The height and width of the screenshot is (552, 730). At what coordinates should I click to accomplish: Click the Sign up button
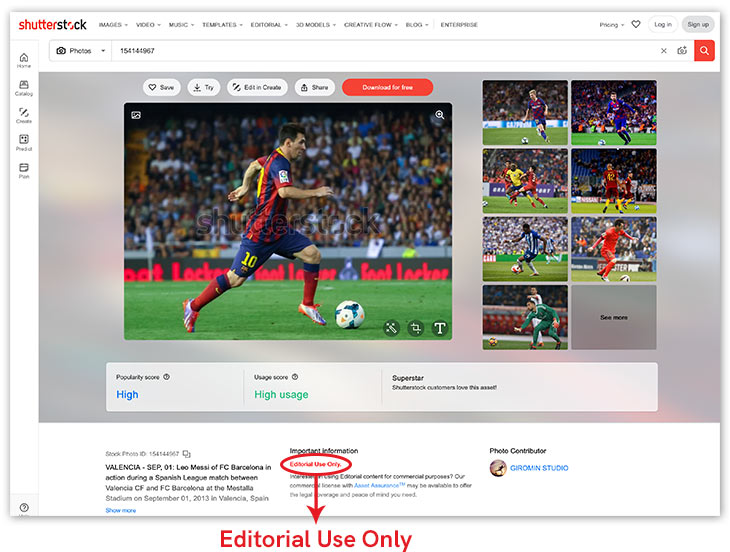pos(698,25)
